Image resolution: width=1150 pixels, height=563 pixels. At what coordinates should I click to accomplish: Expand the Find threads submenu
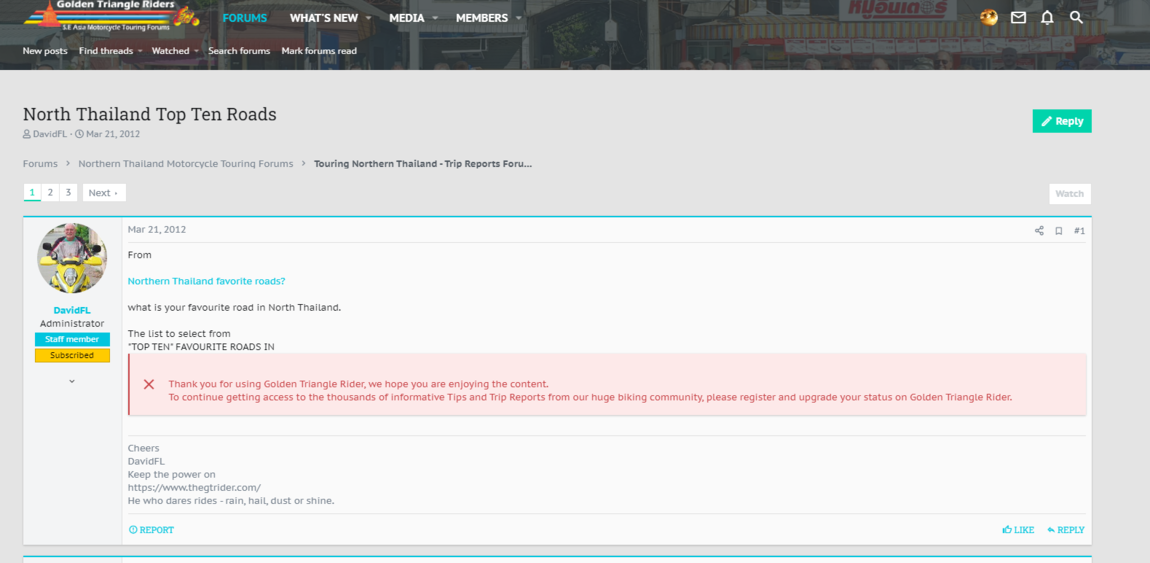pyautogui.click(x=140, y=51)
